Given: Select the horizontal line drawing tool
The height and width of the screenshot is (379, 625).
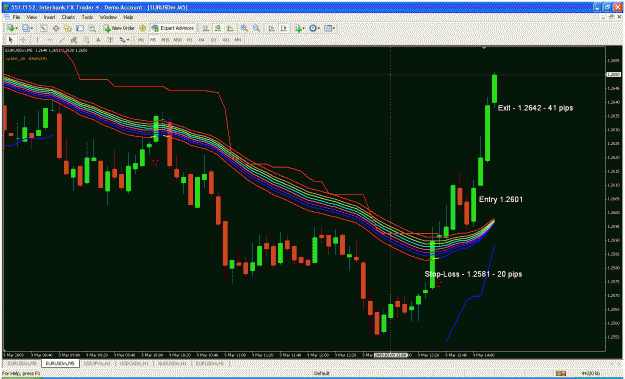Looking at the screenshot, I should 50,40.
